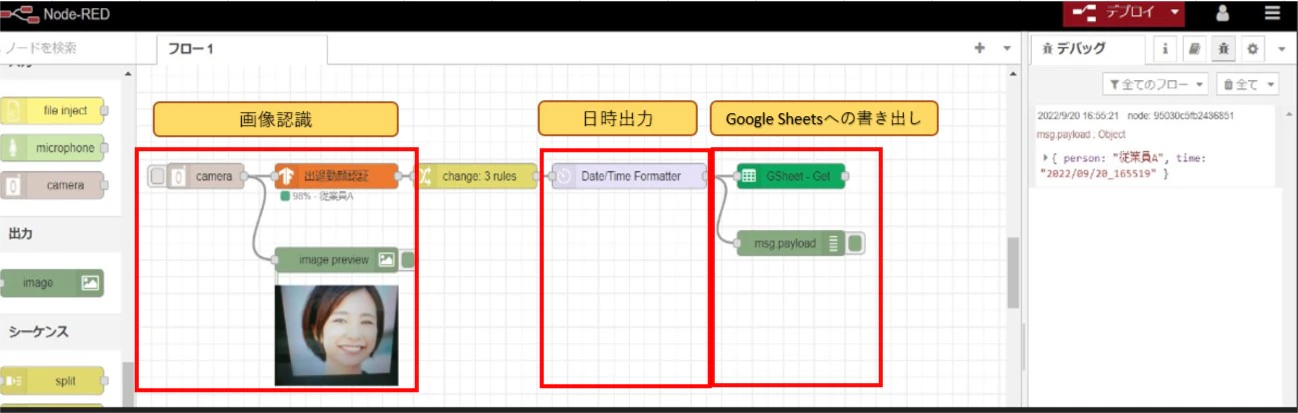Focus the node search field
This screenshot has width=1298, height=413.
[x=66, y=48]
